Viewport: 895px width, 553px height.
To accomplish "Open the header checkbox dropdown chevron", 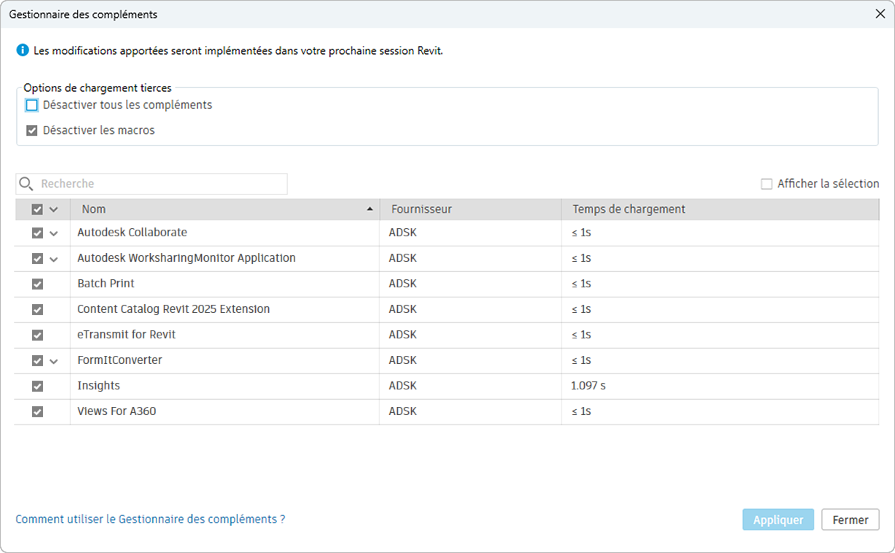I will click(x=54, y=210).
